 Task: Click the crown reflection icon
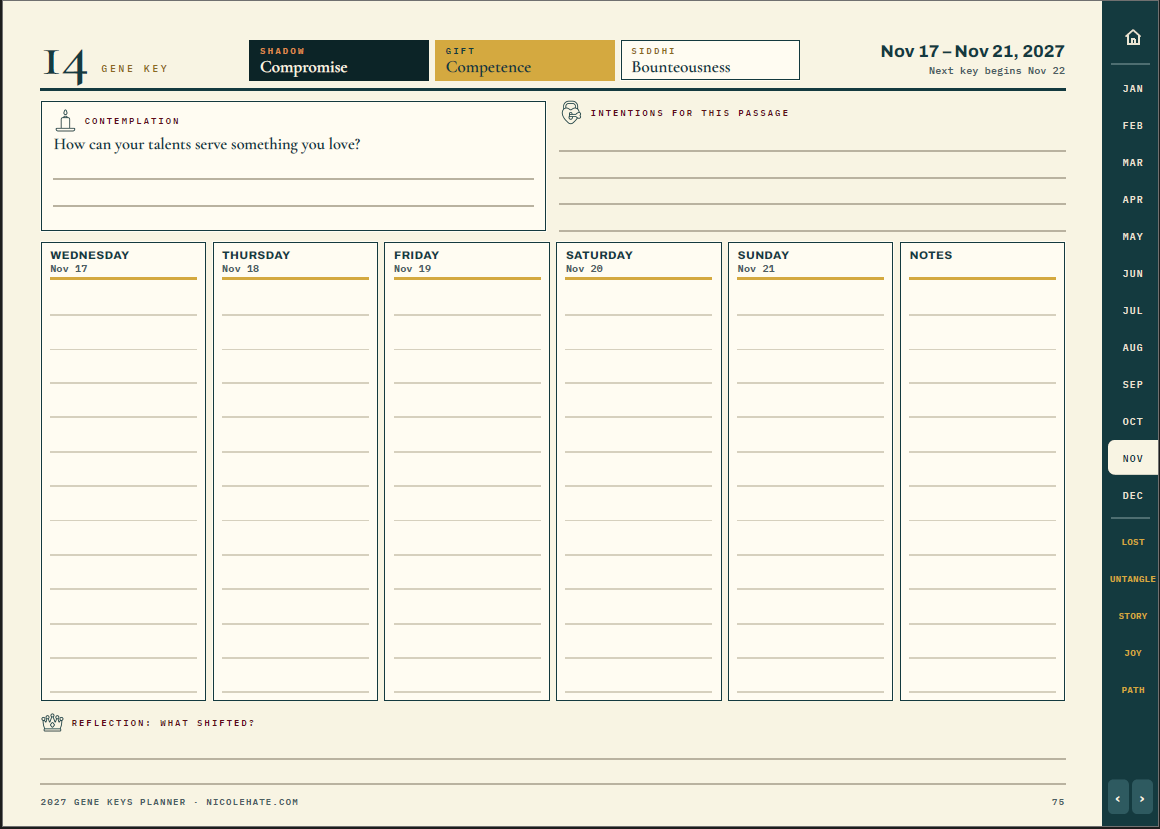click(x=53, y=723)
